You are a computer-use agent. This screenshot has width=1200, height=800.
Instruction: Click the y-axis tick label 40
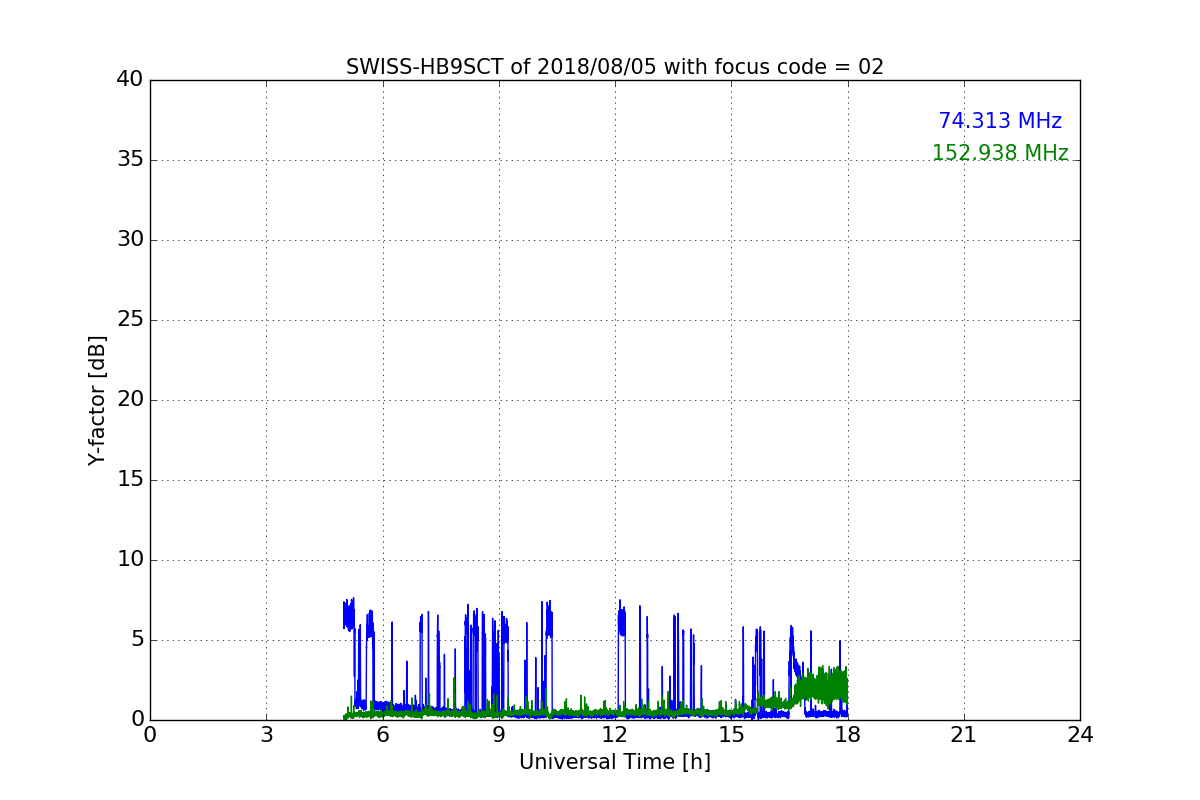130,80
